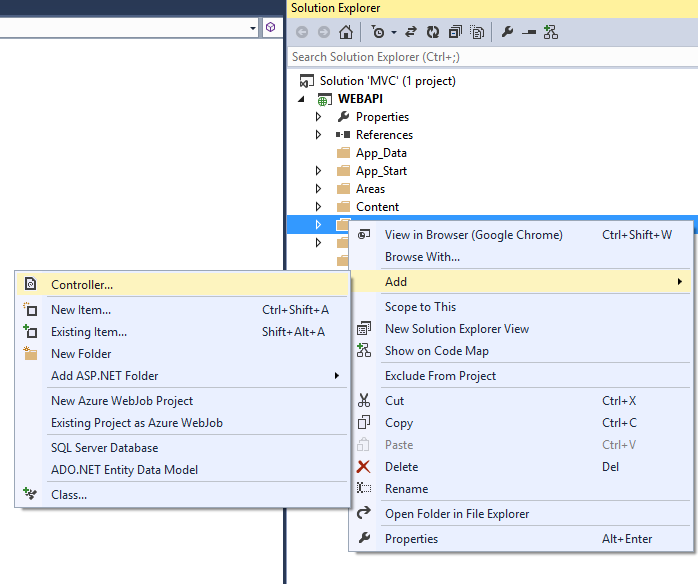Toggle the Preview Selected Items icon
The image size is (698, 584).
(x=529, y=32)
